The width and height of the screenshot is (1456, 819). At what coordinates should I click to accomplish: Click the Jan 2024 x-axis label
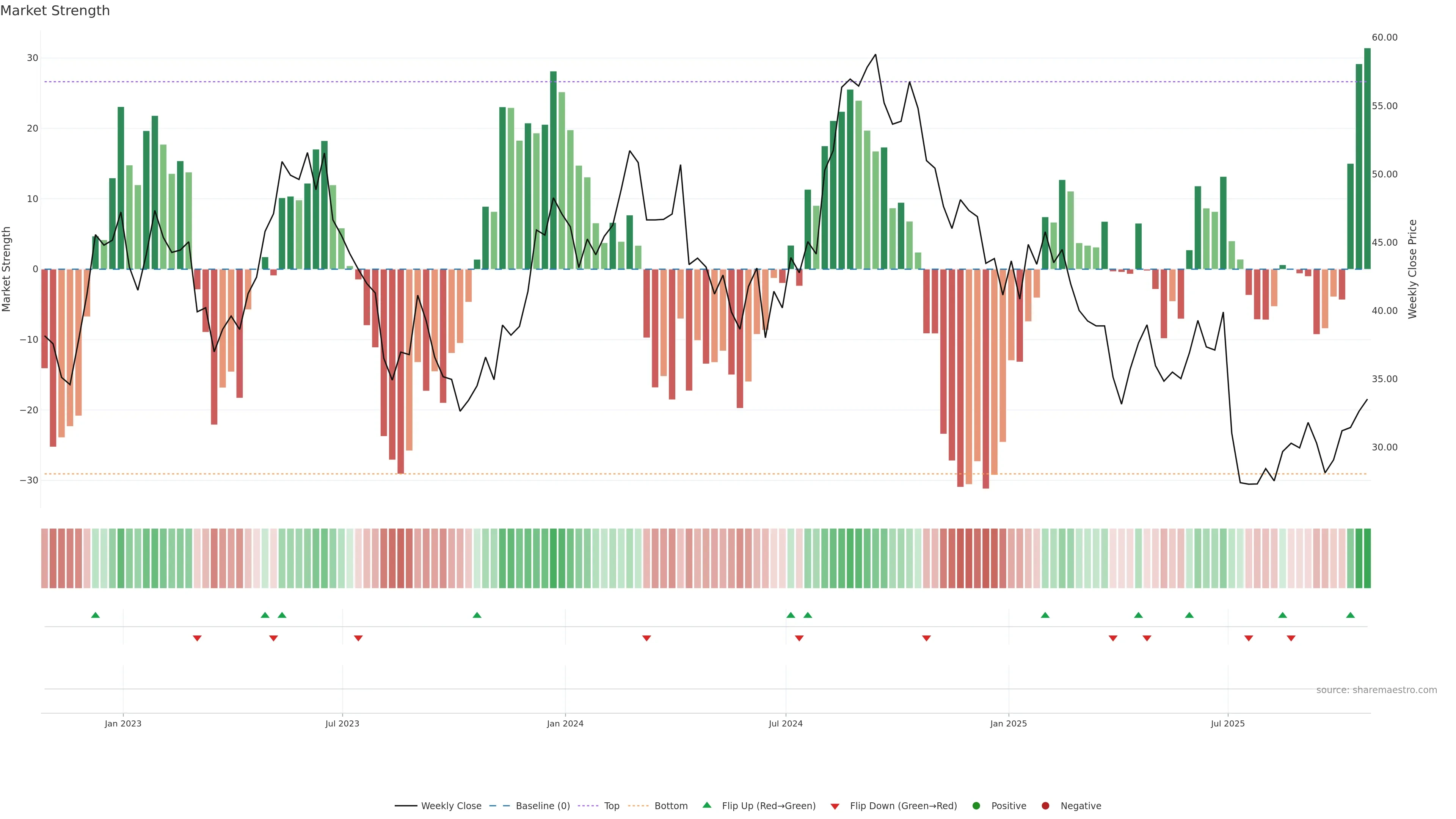click(x=565, y=723)
